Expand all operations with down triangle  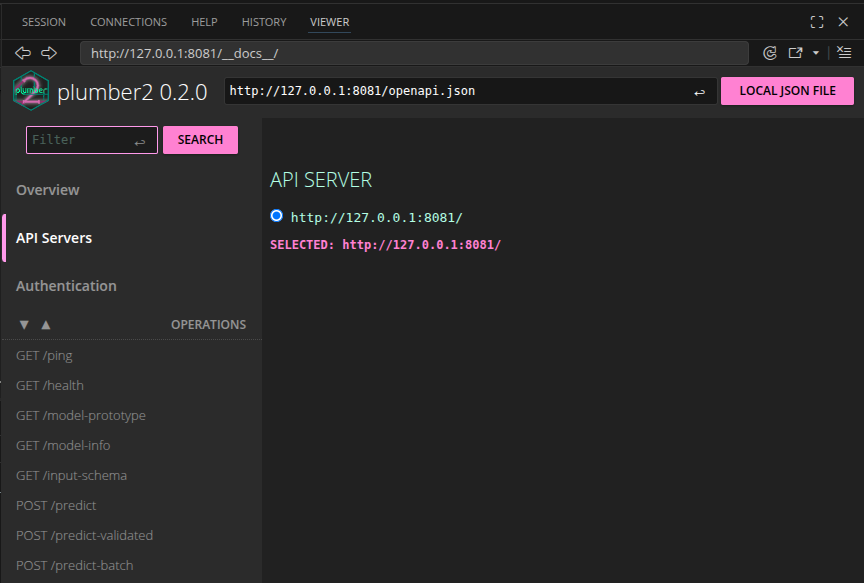pyautogui.click(x=24, y=325)
